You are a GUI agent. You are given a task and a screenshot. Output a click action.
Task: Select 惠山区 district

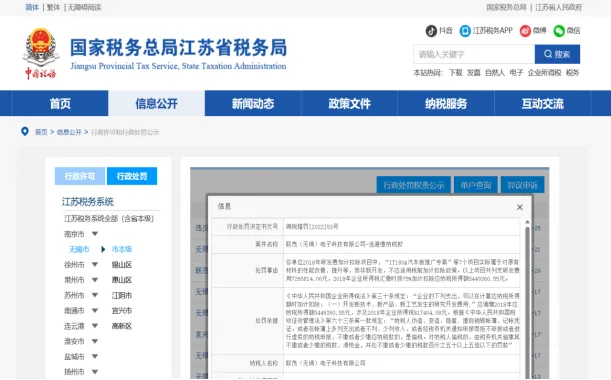pyautogui.click(x=122, y=280)
